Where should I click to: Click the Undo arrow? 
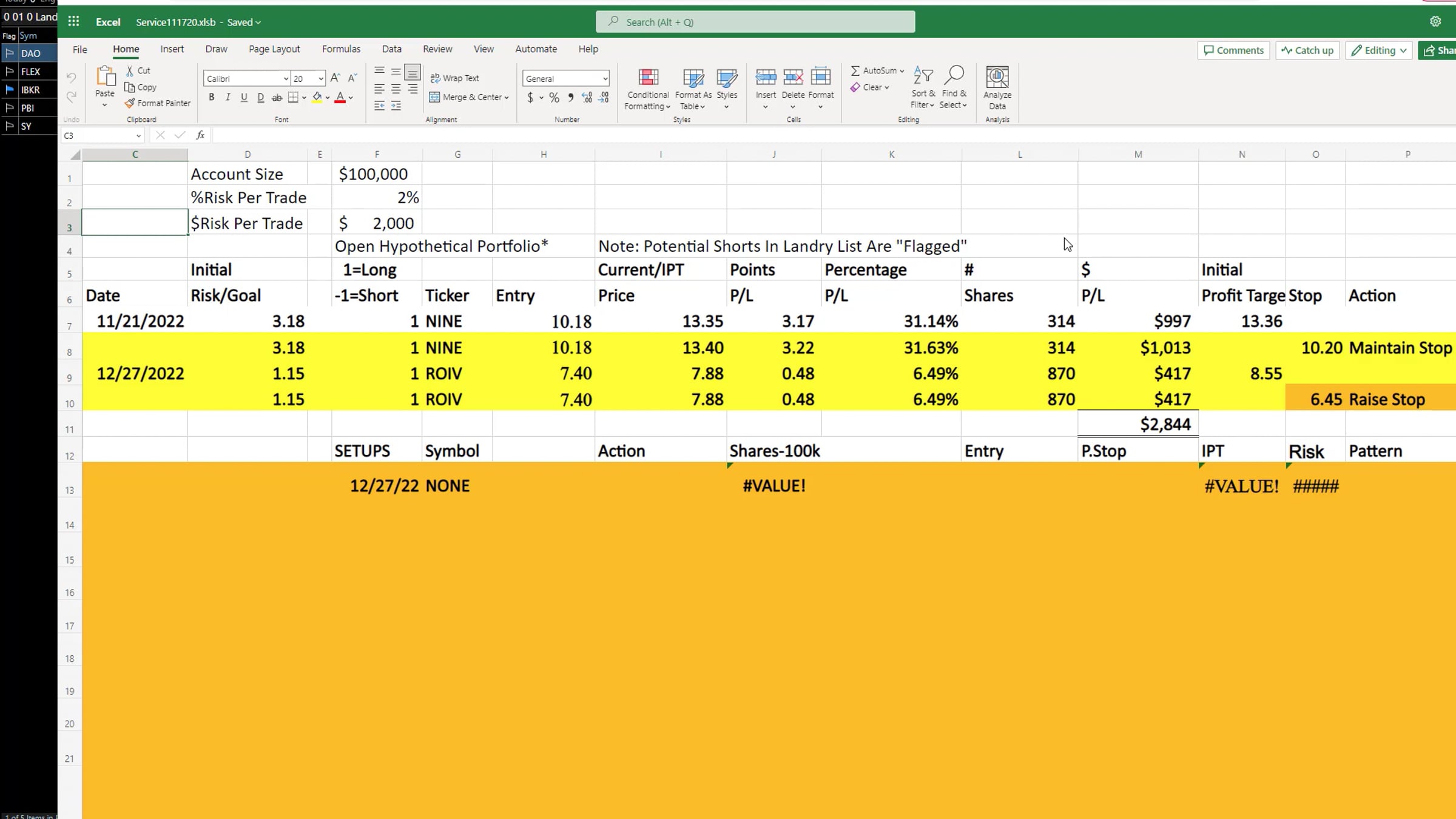tap(71, 78)
